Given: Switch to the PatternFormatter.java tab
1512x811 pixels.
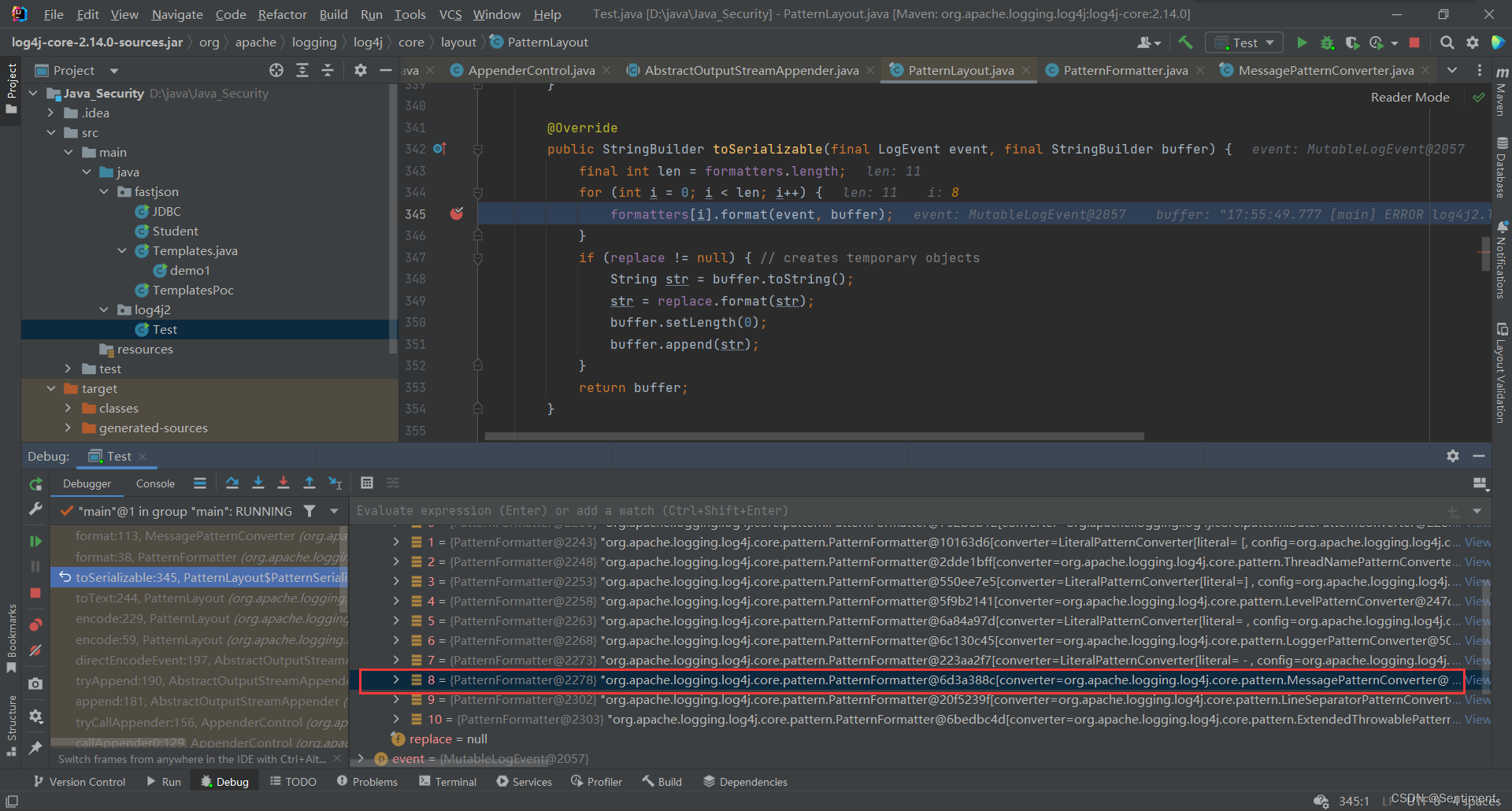Looking at the screenshot, I should (1125, 70).
